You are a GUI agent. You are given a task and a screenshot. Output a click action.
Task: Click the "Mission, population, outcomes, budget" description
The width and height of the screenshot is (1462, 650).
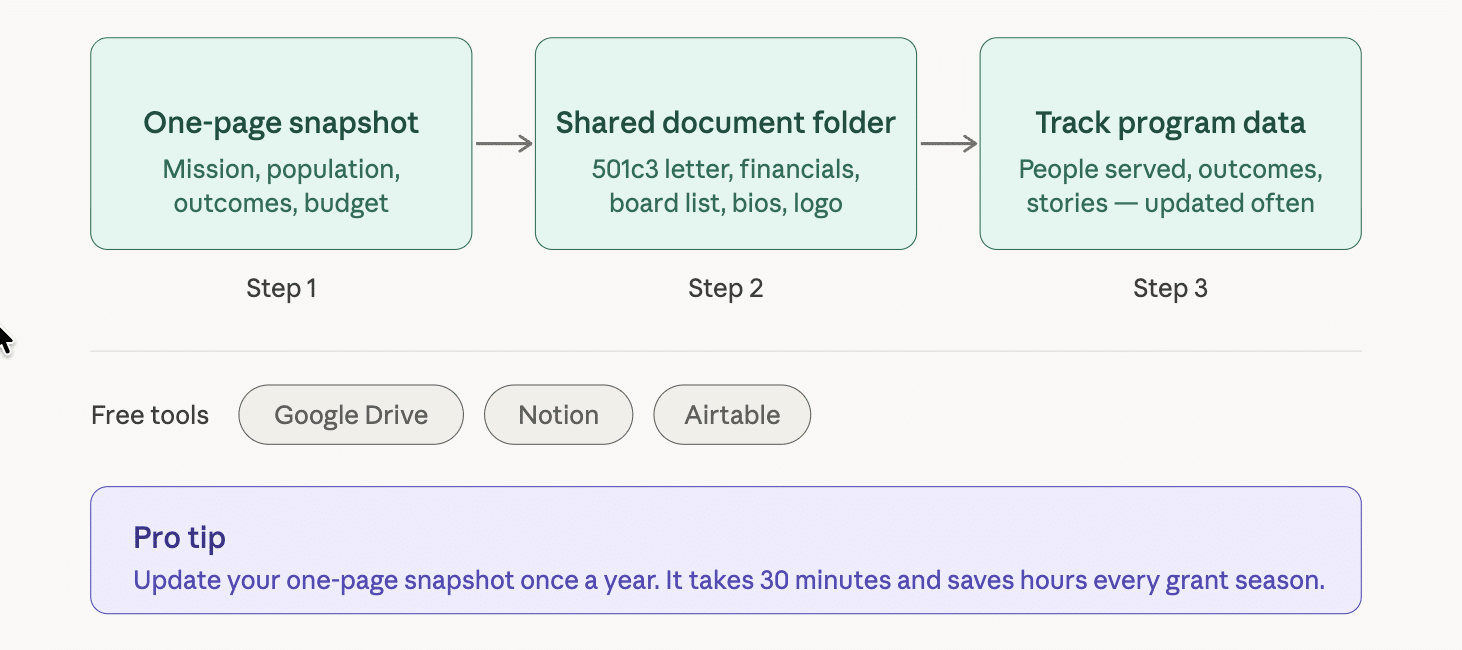[x=281, y=186]
